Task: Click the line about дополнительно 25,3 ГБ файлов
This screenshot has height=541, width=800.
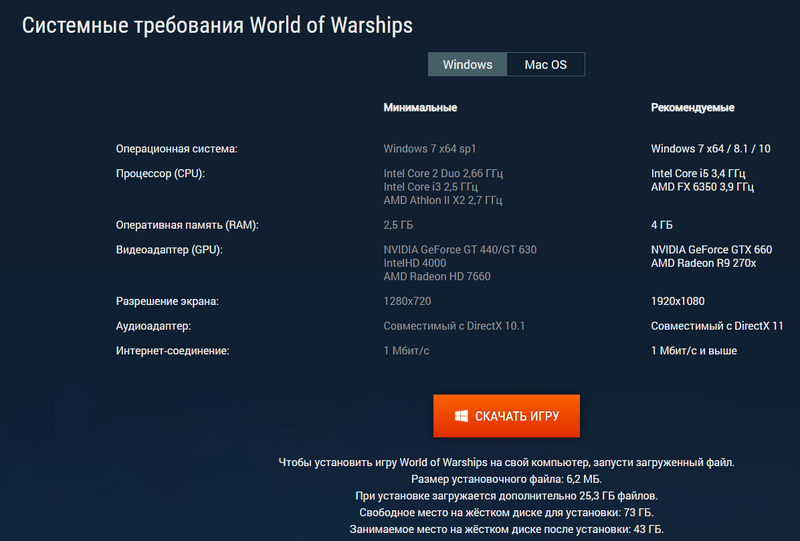Action: point(507,496)
